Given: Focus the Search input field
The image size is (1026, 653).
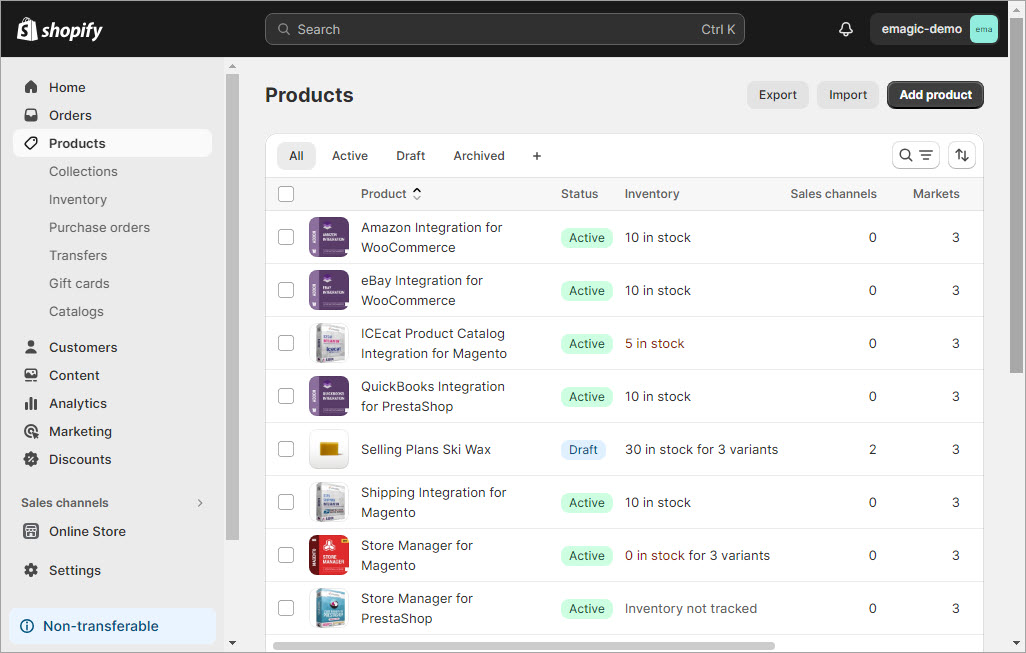Looking at the screenshot, I should click(504, 29).
